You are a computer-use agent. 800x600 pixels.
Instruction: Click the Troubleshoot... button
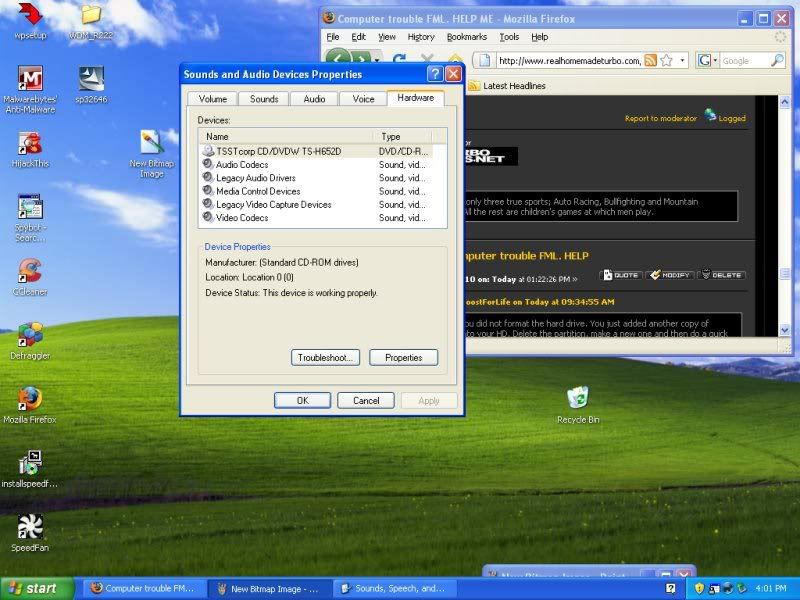click(326, 358)
